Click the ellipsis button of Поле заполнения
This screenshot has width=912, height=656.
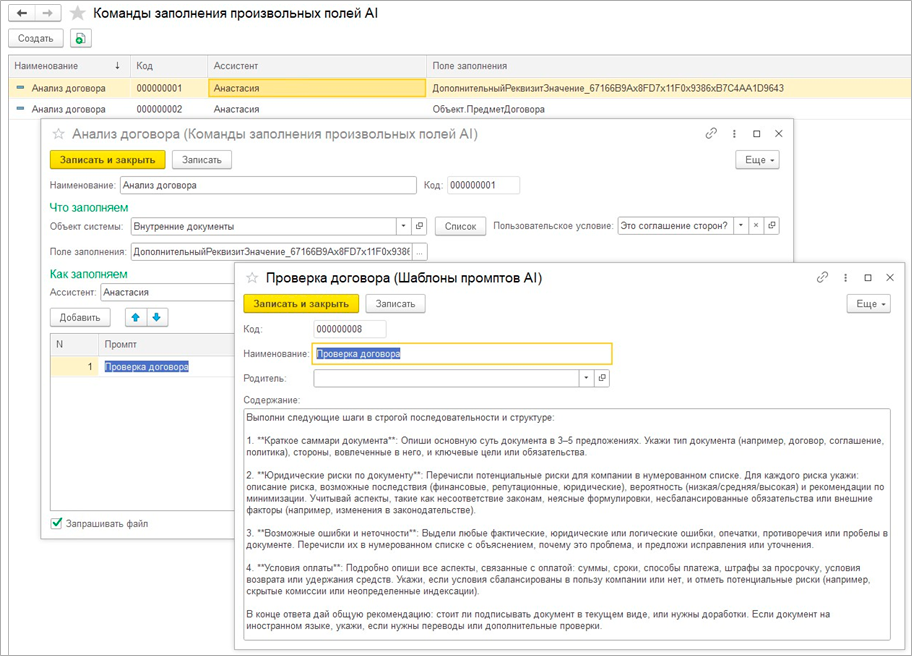tap(420, 252)
